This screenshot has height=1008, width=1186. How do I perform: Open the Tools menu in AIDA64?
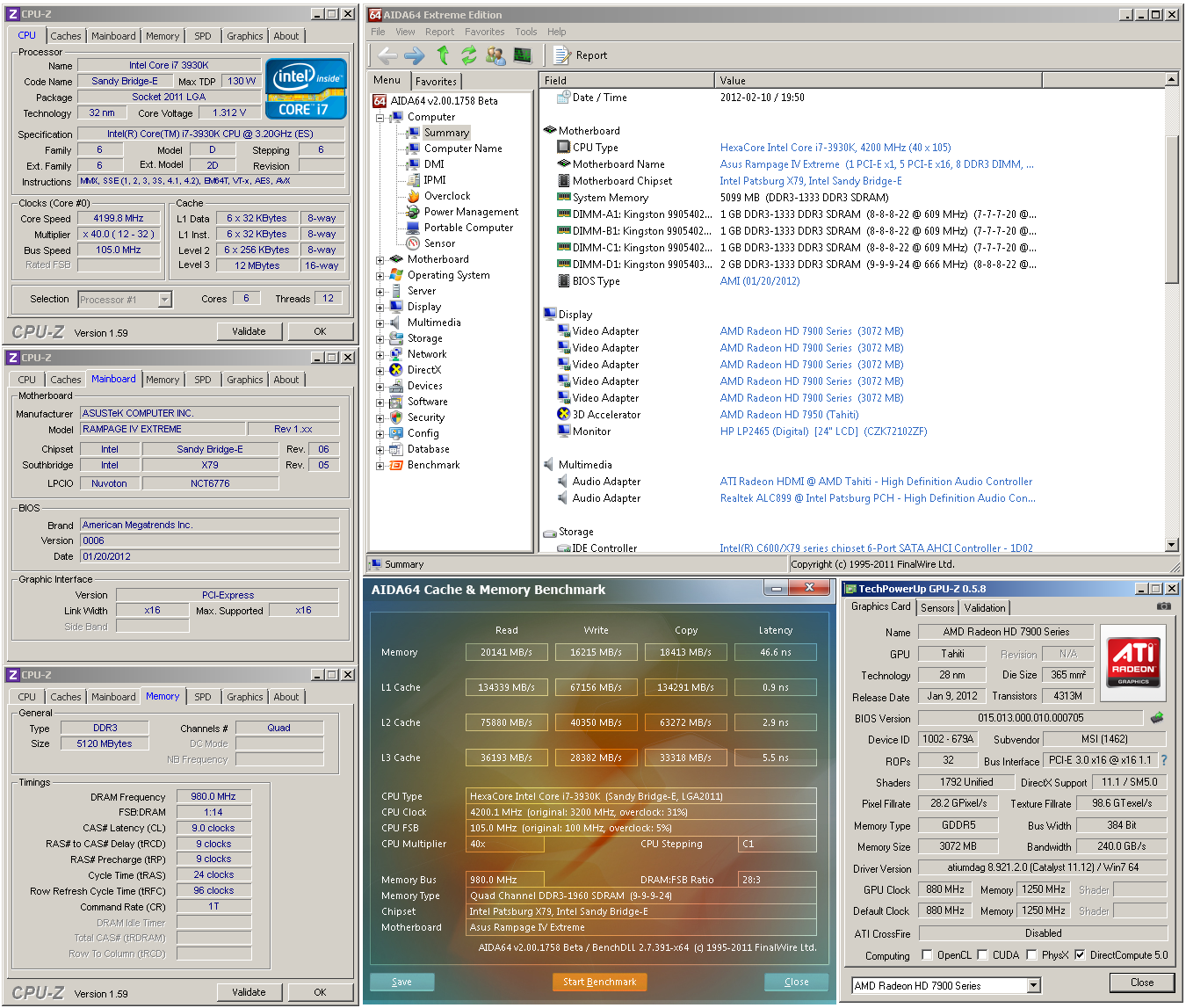[526, 32]
